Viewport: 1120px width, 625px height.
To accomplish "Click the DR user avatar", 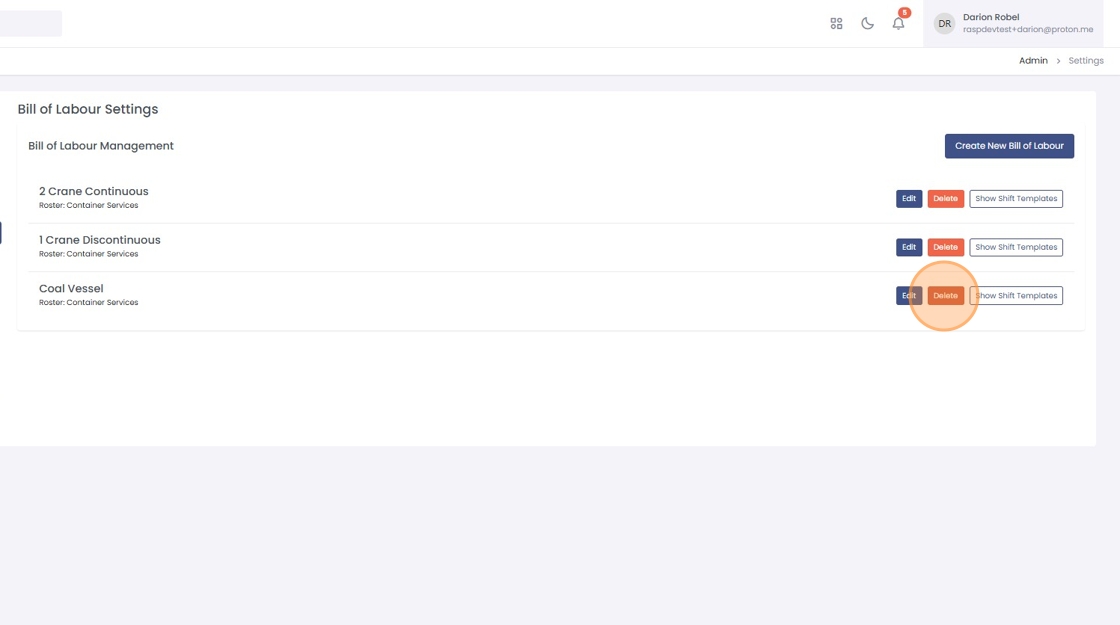I will coord(944,24).
